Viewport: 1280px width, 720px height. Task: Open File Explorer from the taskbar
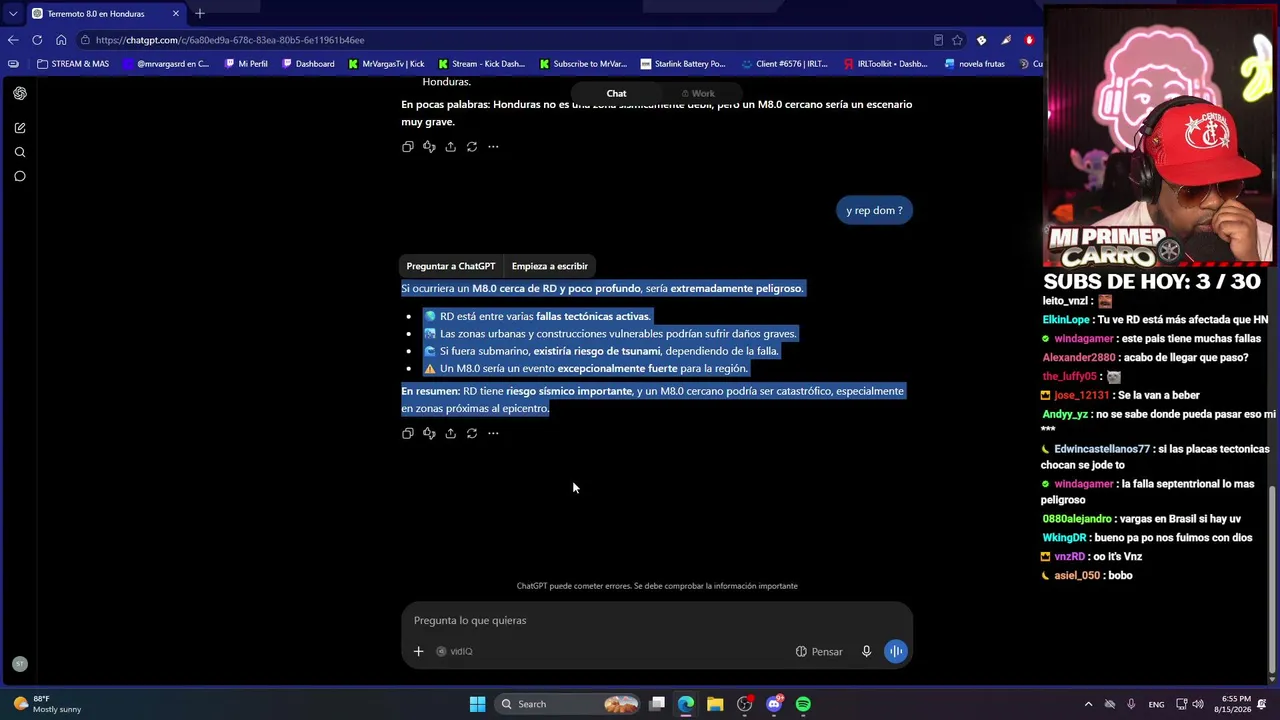click(715, 704)
